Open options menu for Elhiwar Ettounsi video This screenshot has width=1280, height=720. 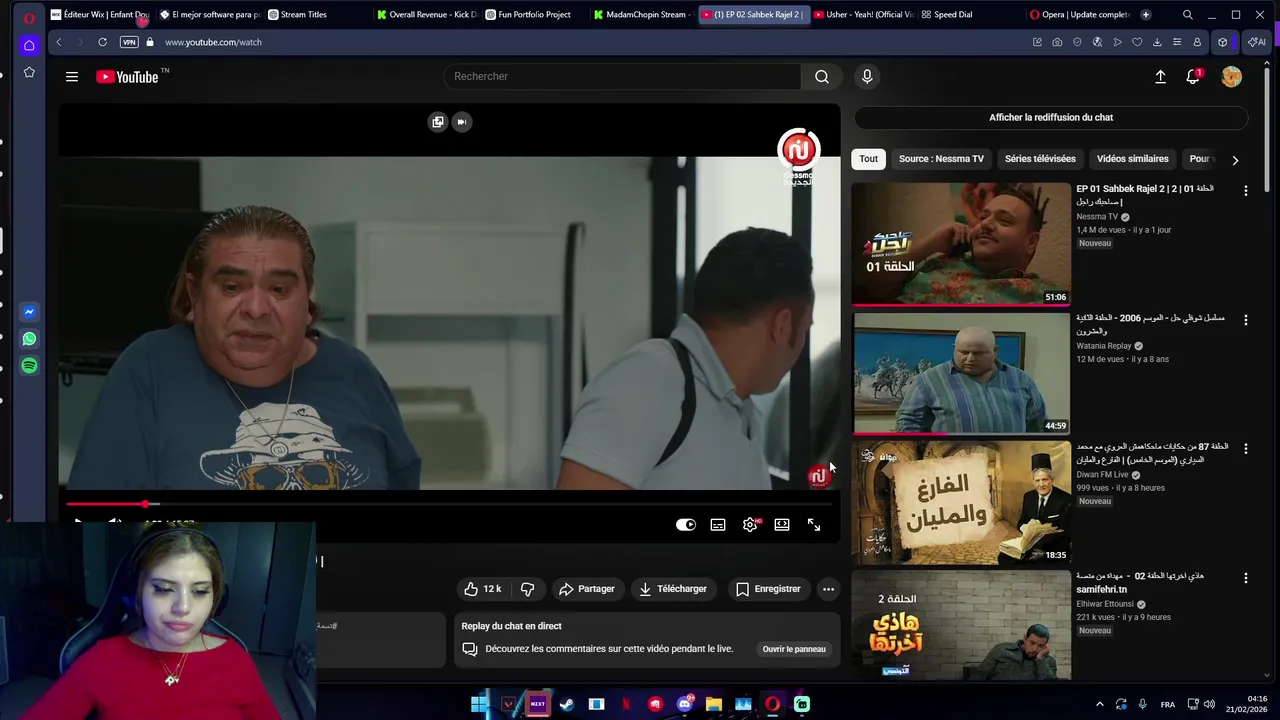click(x=1245, y=578)
